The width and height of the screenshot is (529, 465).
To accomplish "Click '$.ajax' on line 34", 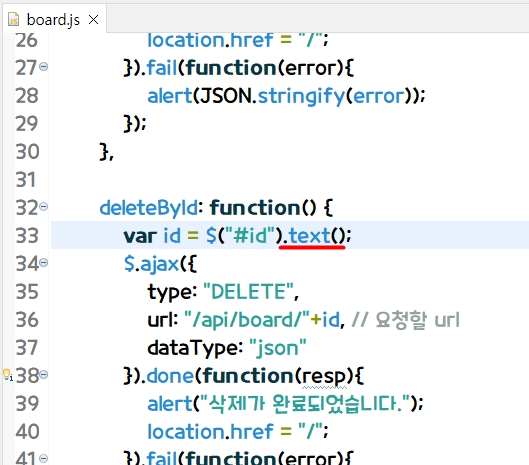I will [151, 264].
